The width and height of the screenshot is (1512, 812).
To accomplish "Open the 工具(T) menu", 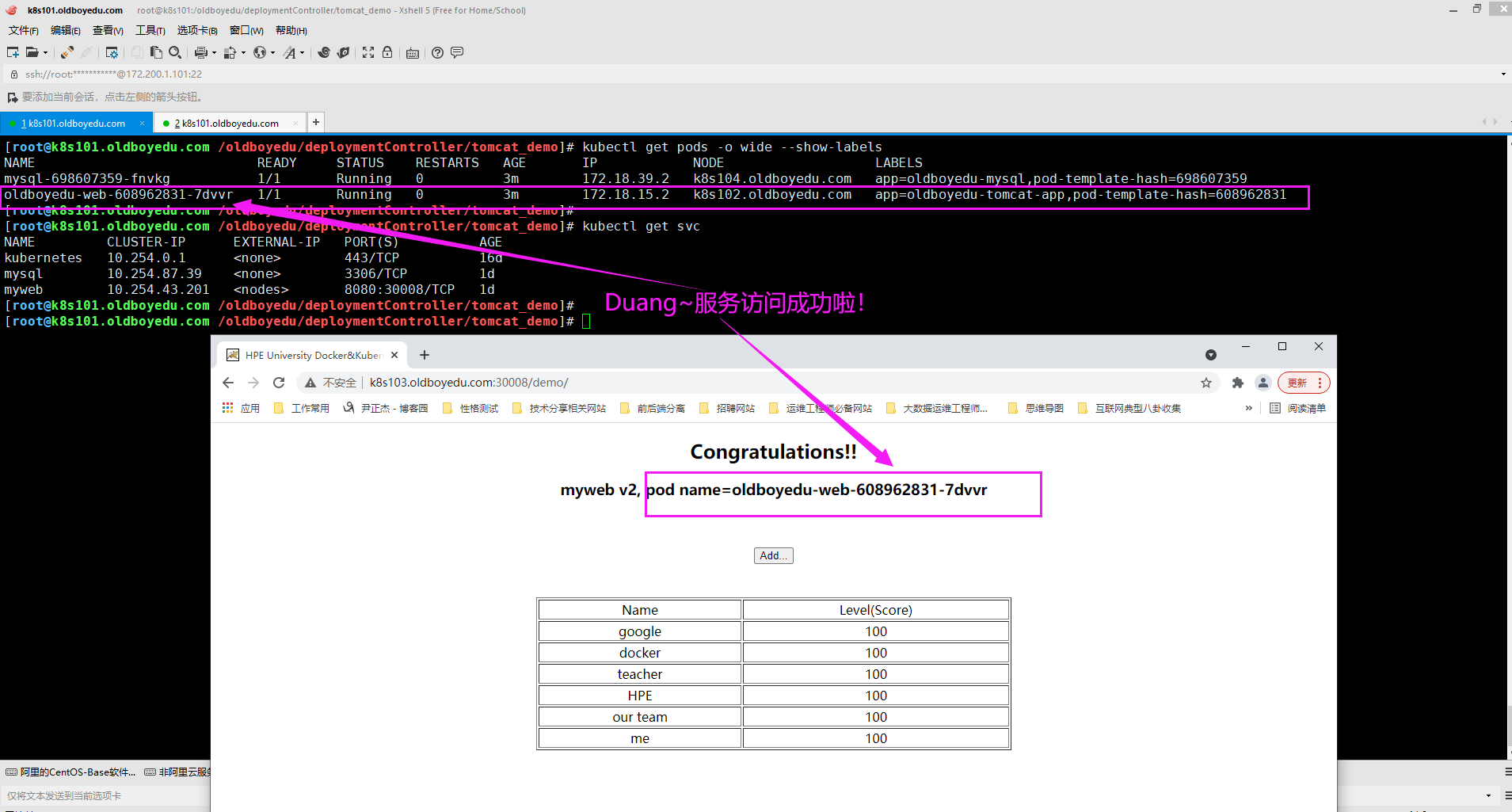I will pyautogui.click(x=150, y=30).
